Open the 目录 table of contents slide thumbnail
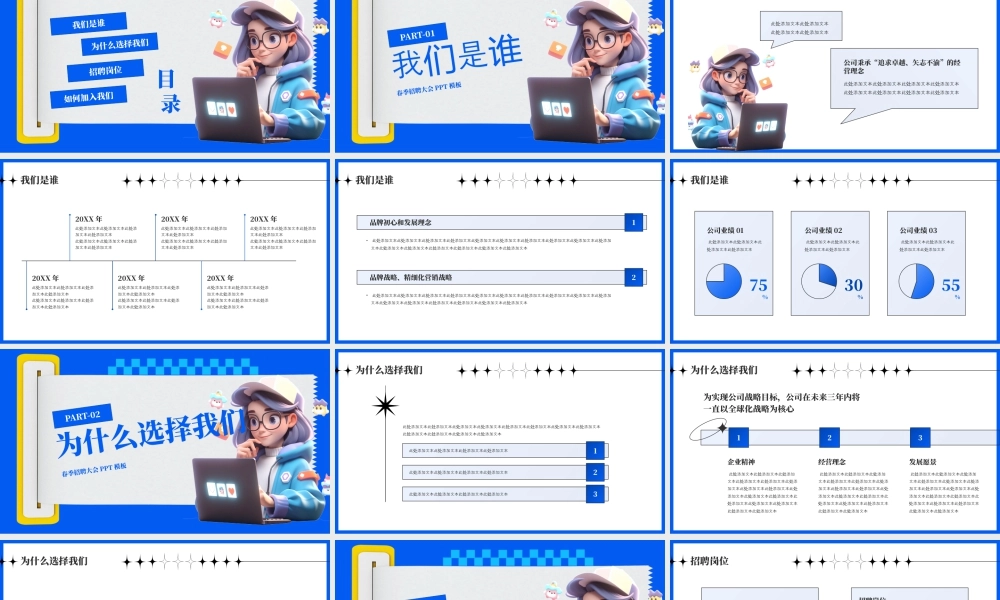 tap(165, 75)
